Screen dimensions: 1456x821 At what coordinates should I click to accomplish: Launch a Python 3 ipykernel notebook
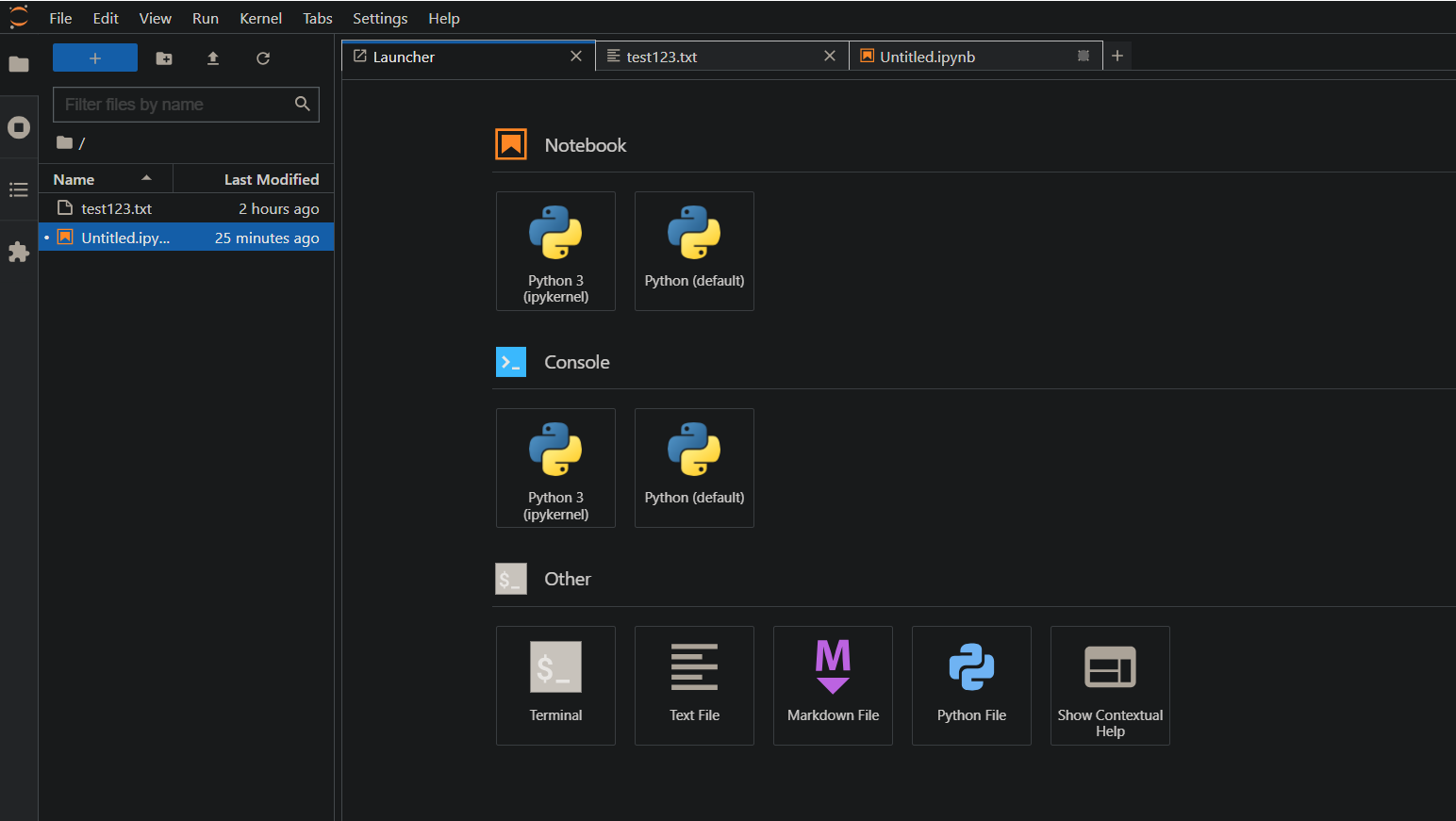coord(555,251)
